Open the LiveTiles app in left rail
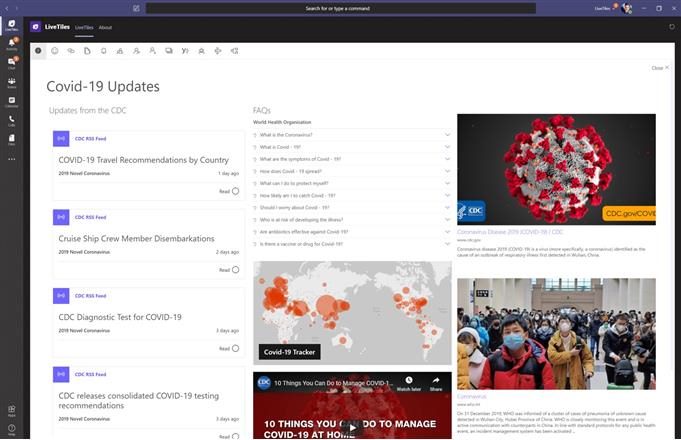681x440 pixels. tap(12, 25)
